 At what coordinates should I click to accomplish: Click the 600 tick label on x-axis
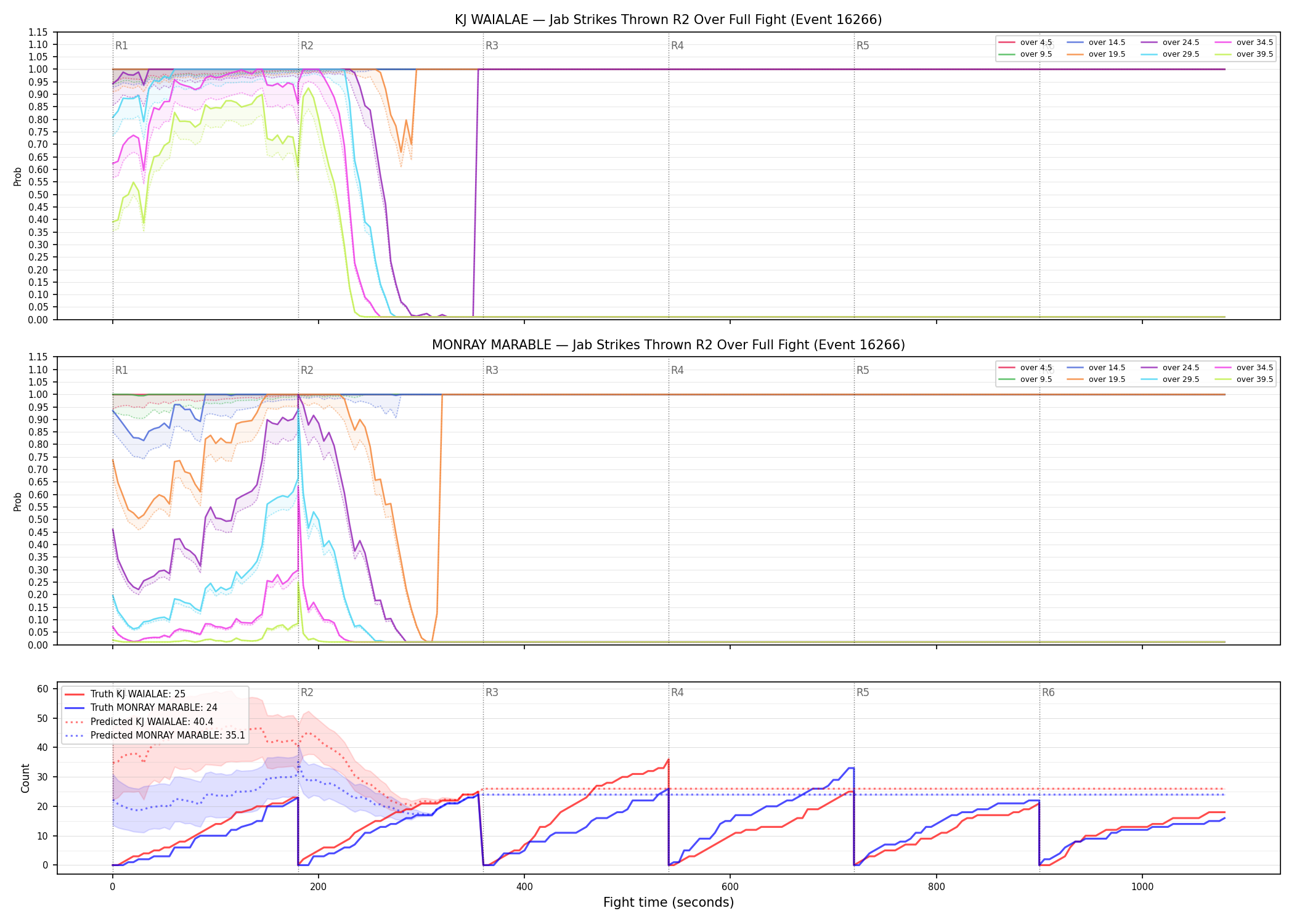pos(730,886)
